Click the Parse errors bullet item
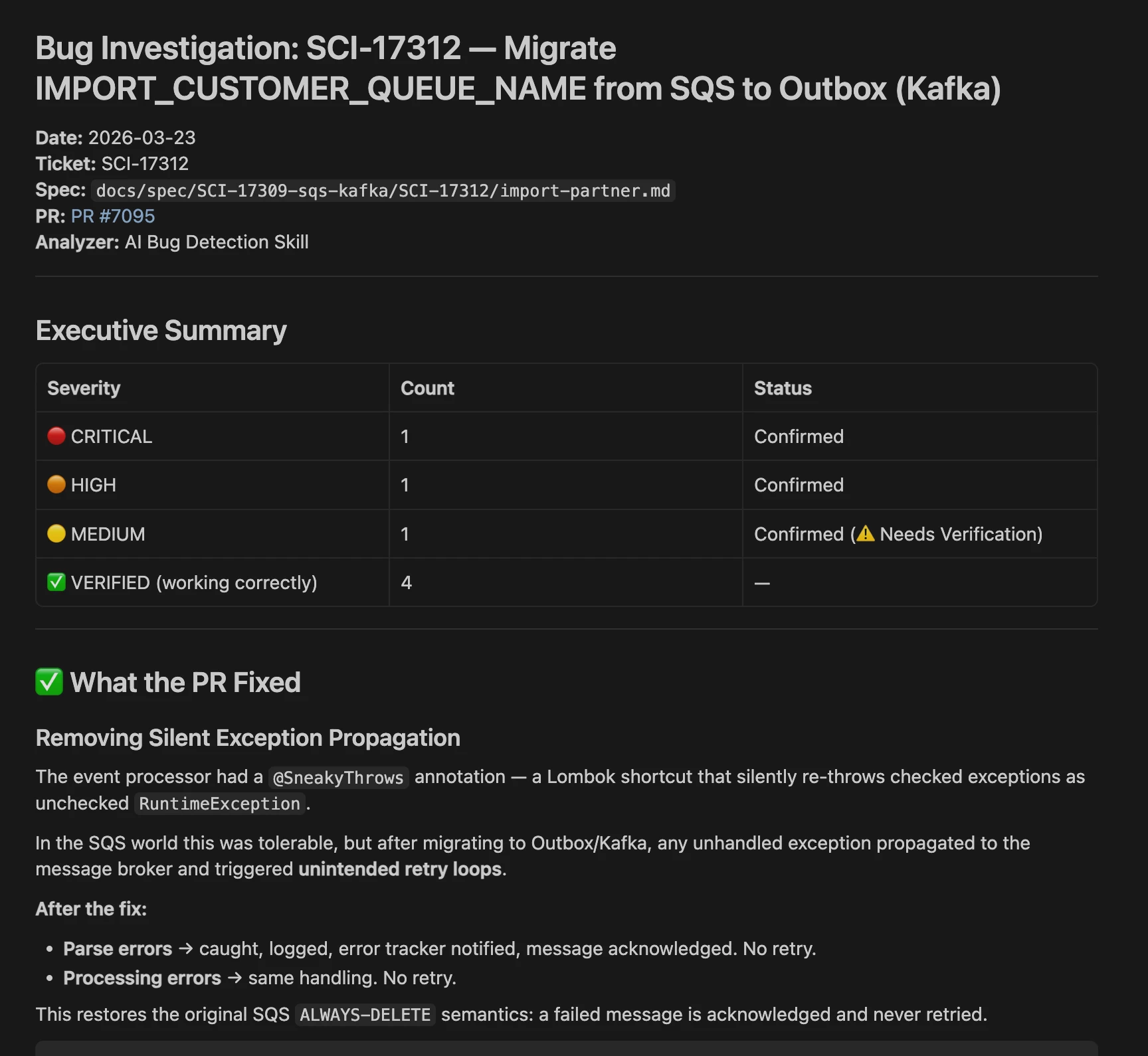The width and height of the screenshot is (1148, 1056). click(439, 948)
